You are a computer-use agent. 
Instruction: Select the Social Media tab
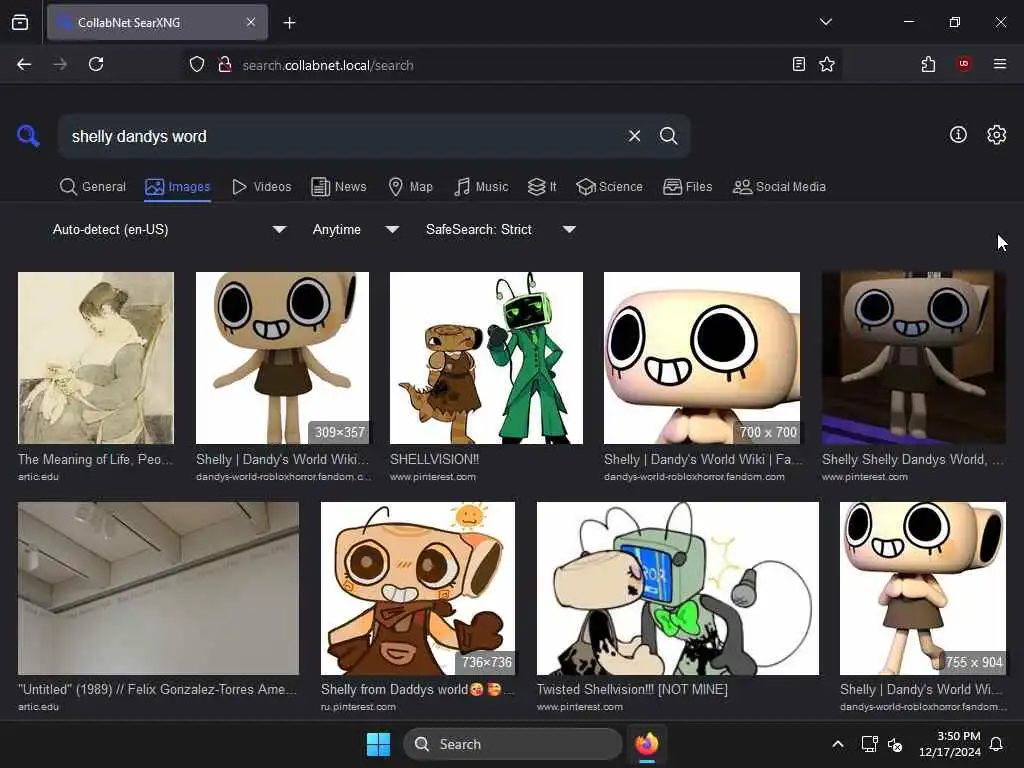(779, 187)
